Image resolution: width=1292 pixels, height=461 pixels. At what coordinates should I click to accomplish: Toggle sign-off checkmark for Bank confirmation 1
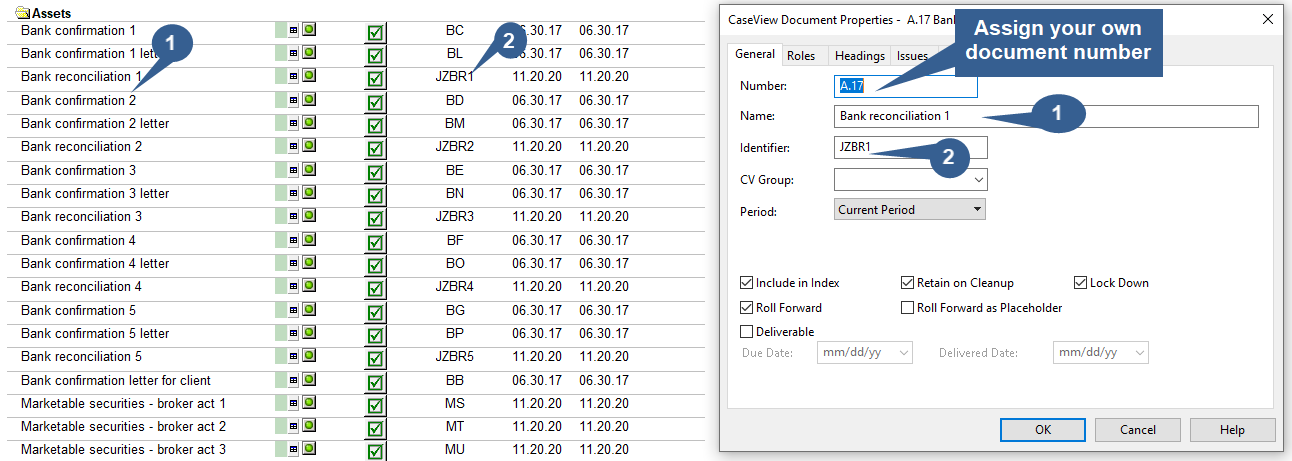(375, 33)
